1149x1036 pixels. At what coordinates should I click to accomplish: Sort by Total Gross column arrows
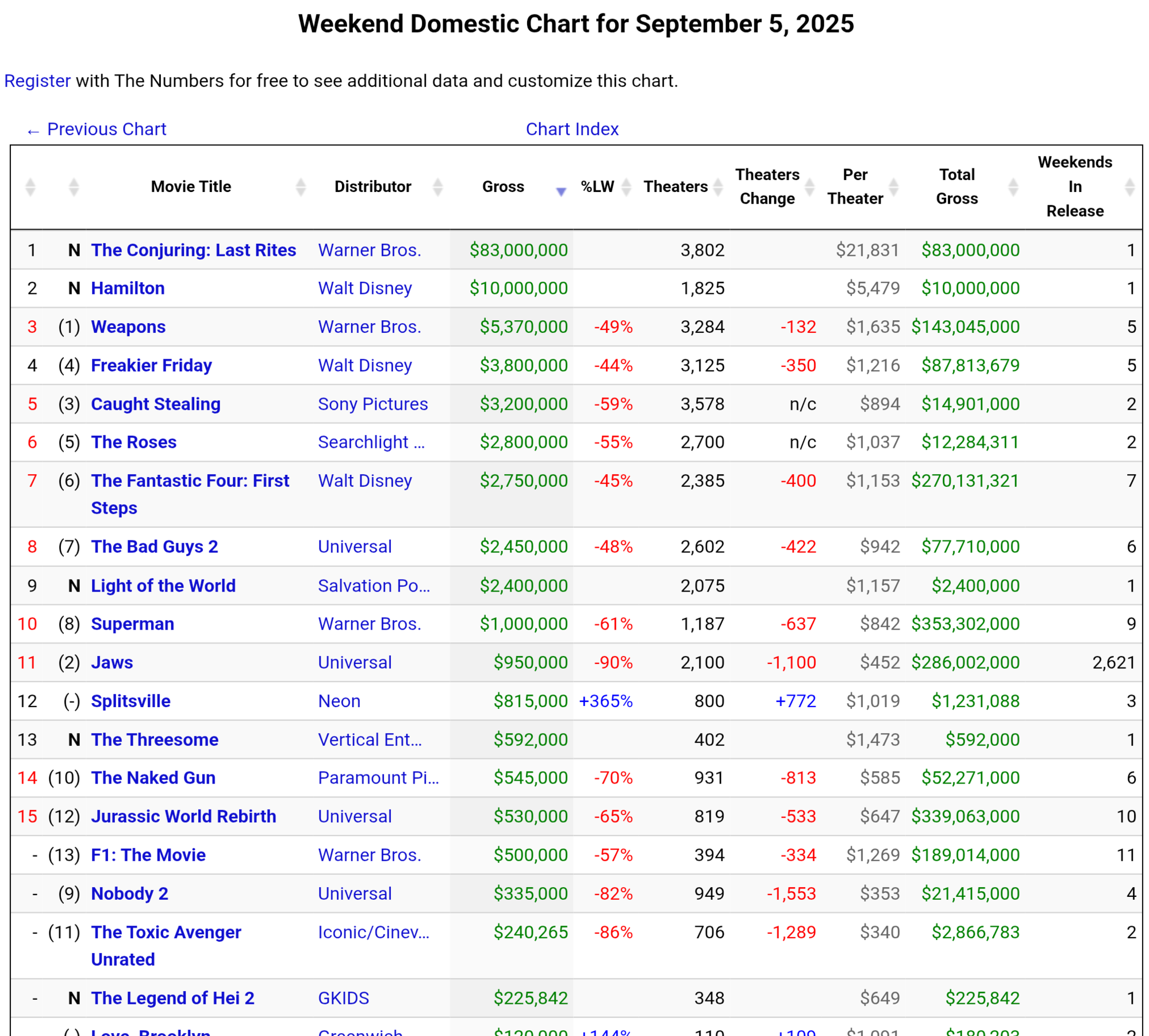(1013, 187)
